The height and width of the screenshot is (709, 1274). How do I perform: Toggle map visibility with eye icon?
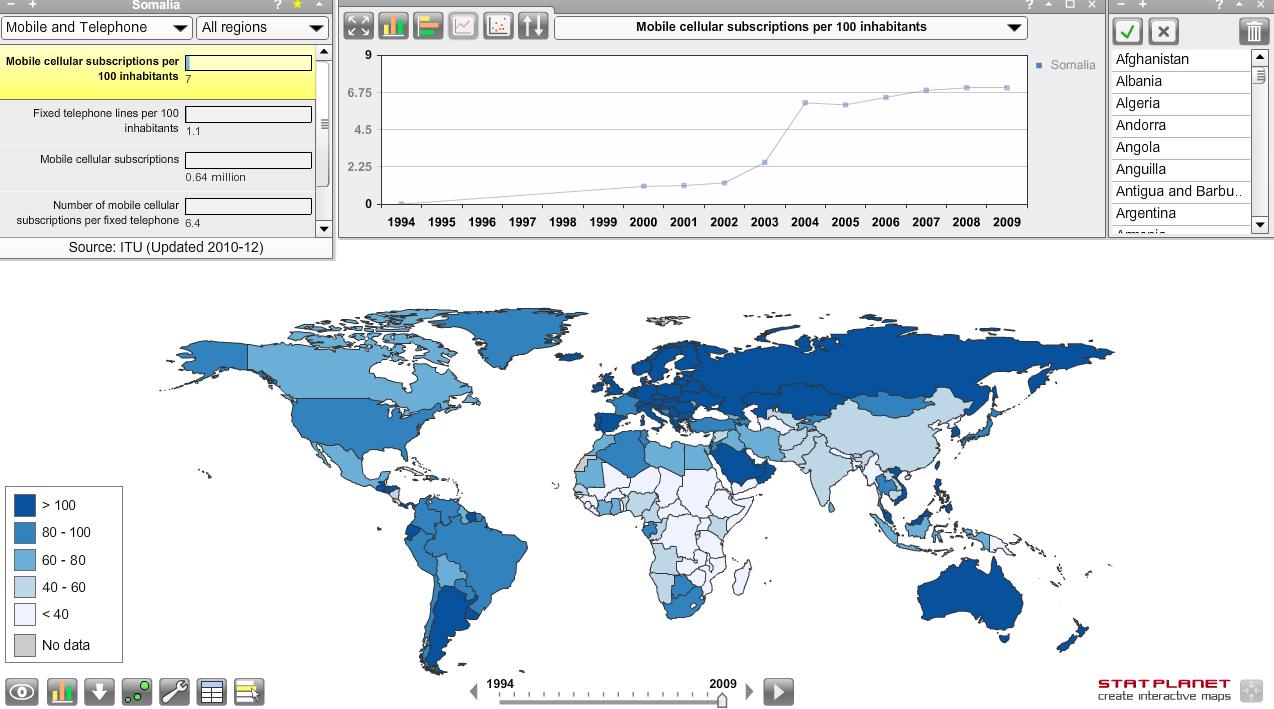[x=22, y=691]
